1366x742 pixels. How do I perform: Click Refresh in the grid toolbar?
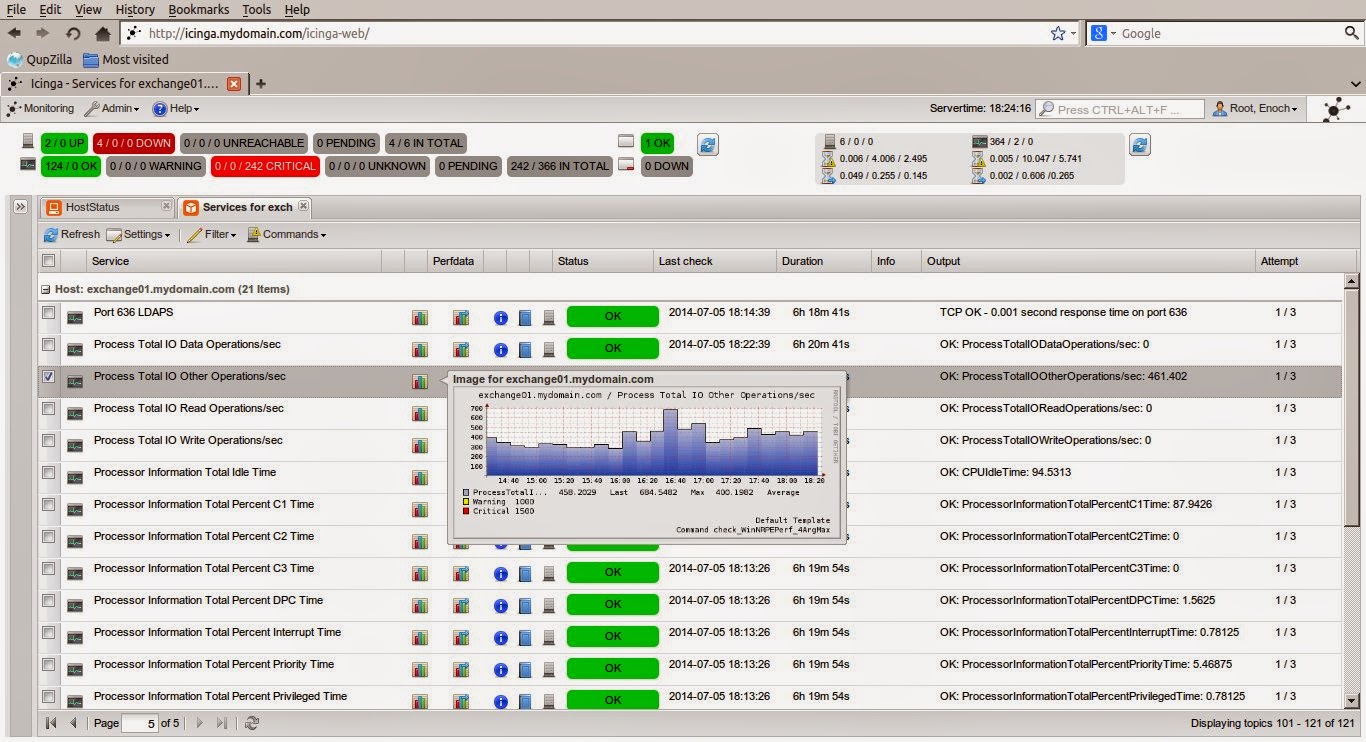72,235
